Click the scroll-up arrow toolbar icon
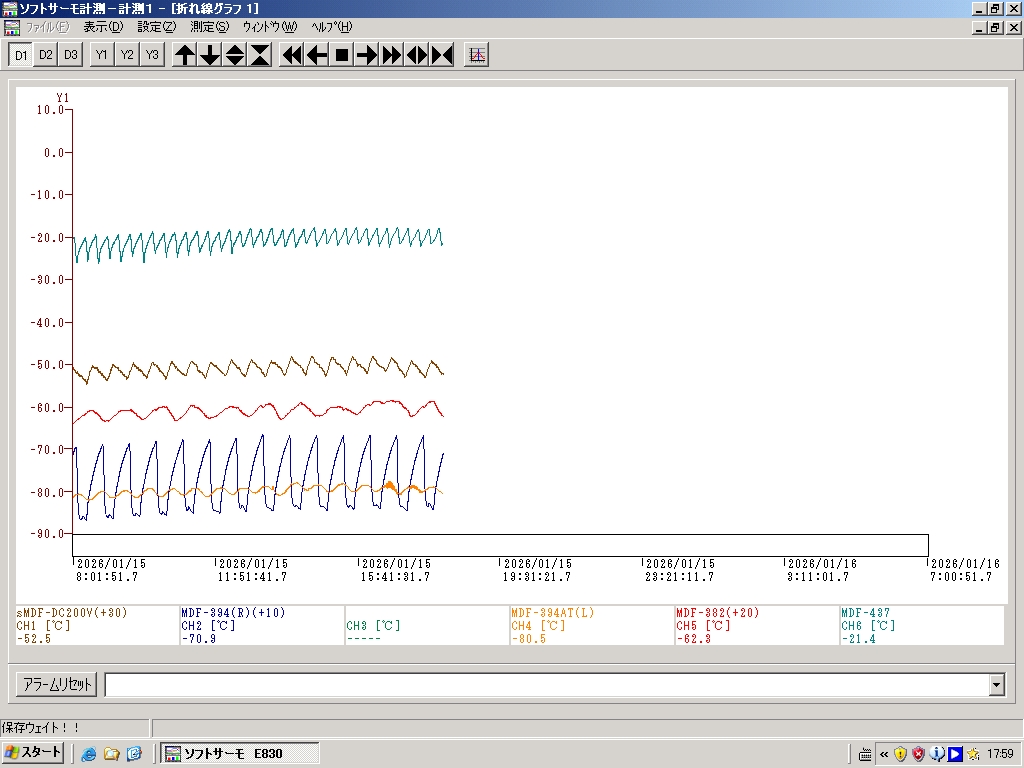This screenshot has height=768, width=1024. (x=185, y=55)
